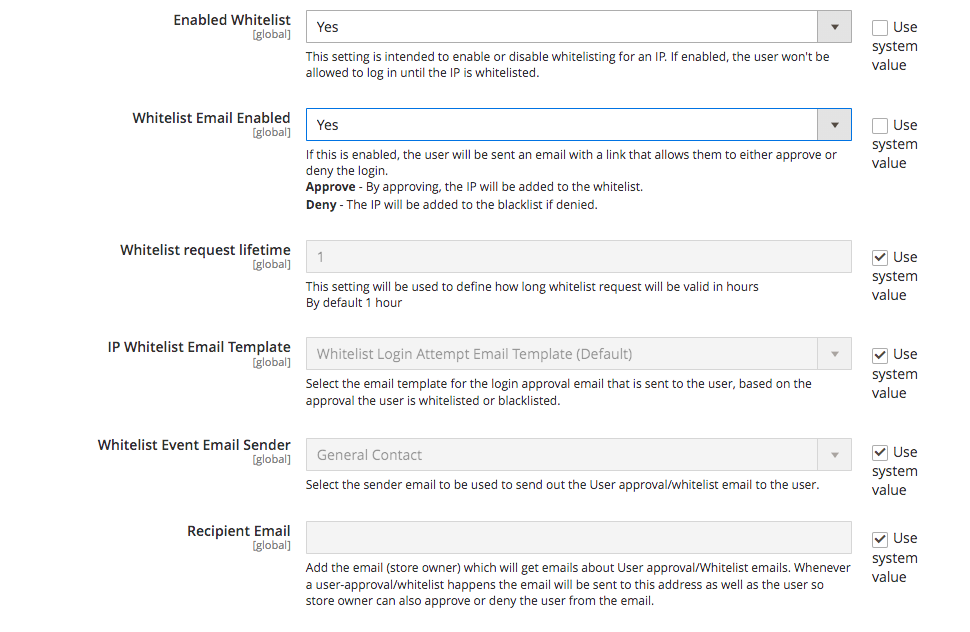This screenshot has width=970, height=632.
Task: Check system value for Enabled Whitelist
Action: pos(880,28)
